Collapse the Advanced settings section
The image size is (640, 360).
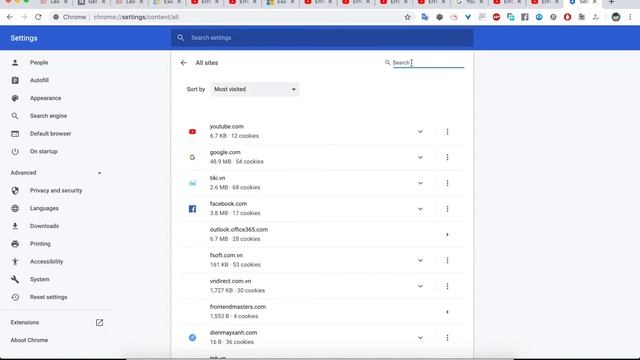(99, 173)
